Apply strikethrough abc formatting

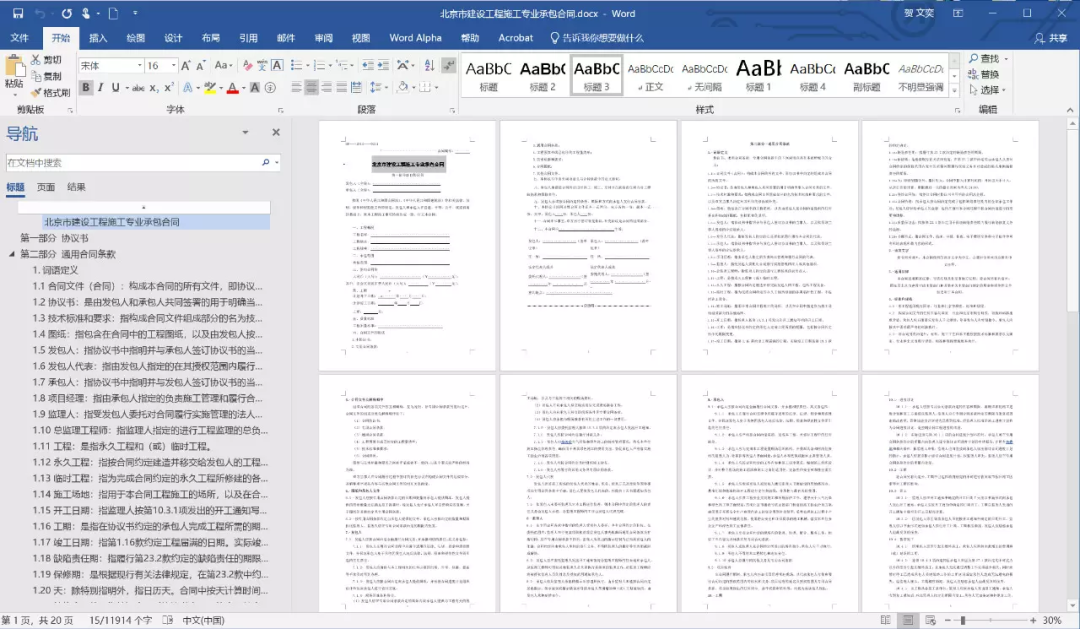pyautogui.click(x=138, y=87)
